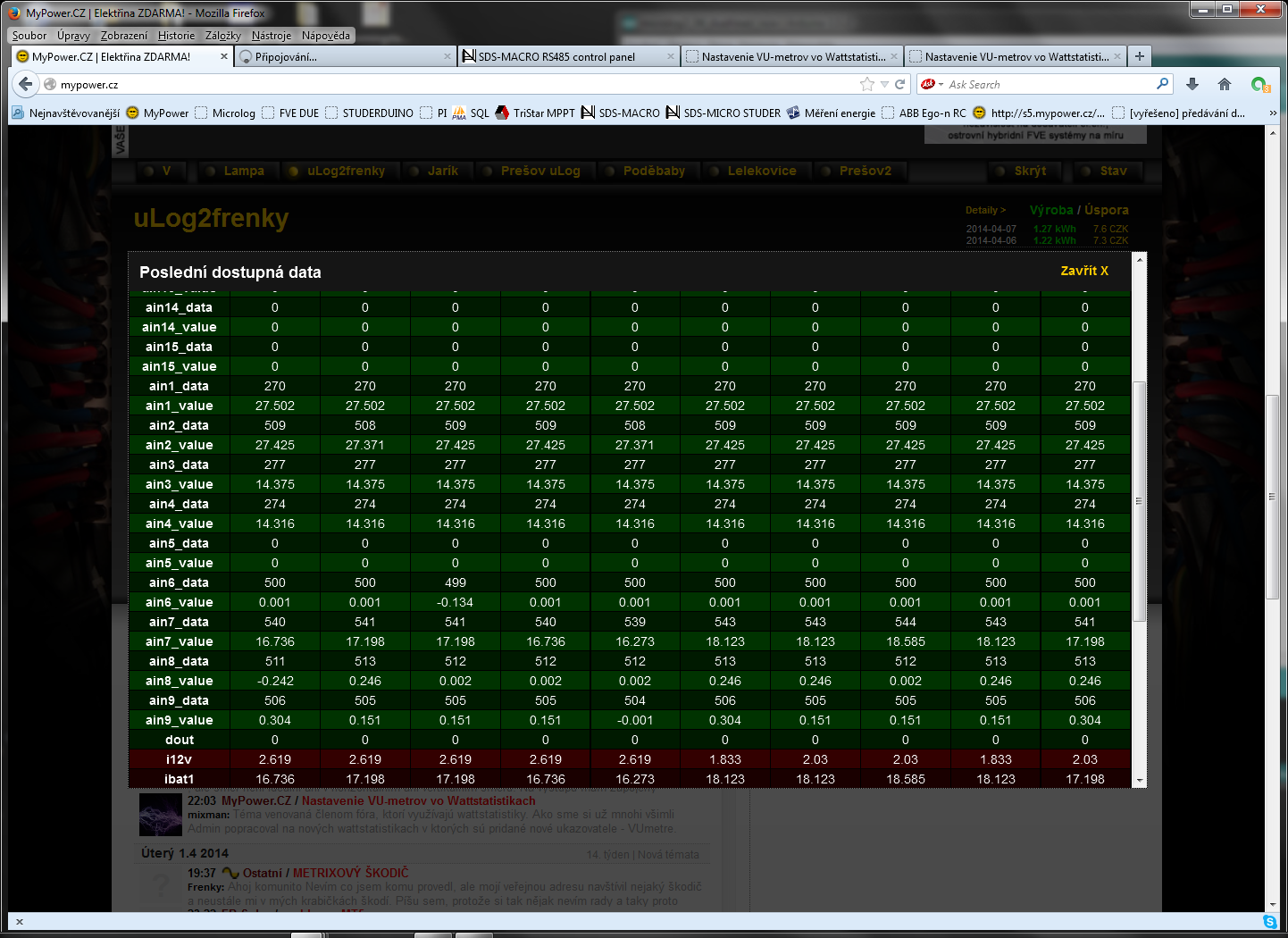Image resolution: width=1288 pixels, height=938 pixels.
Task: Reload the current page
Action: [x=900, y=84]
